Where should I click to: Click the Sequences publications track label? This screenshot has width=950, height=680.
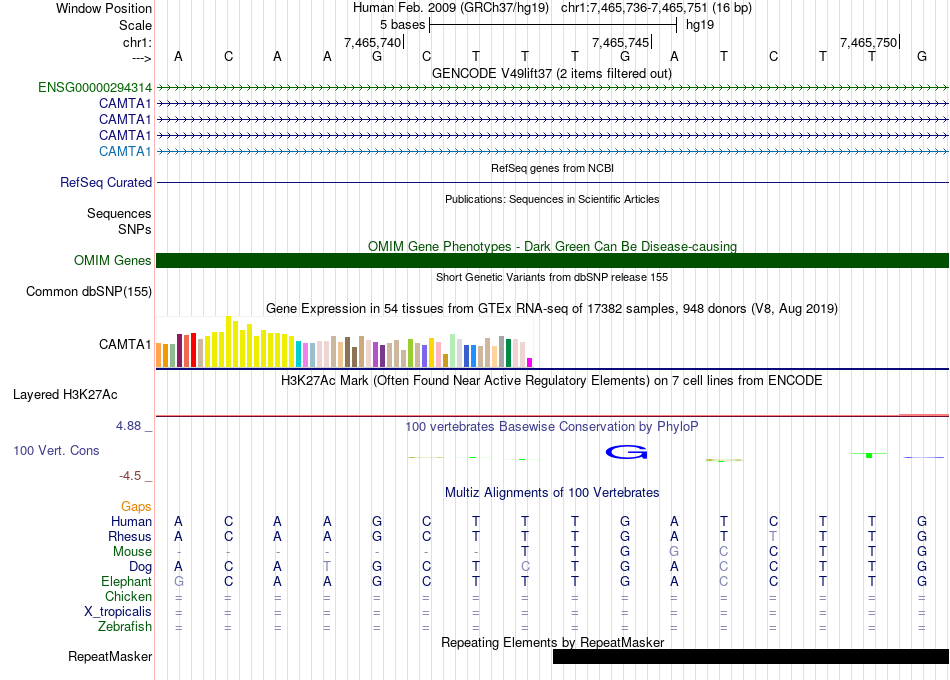(x=119, y=213)
